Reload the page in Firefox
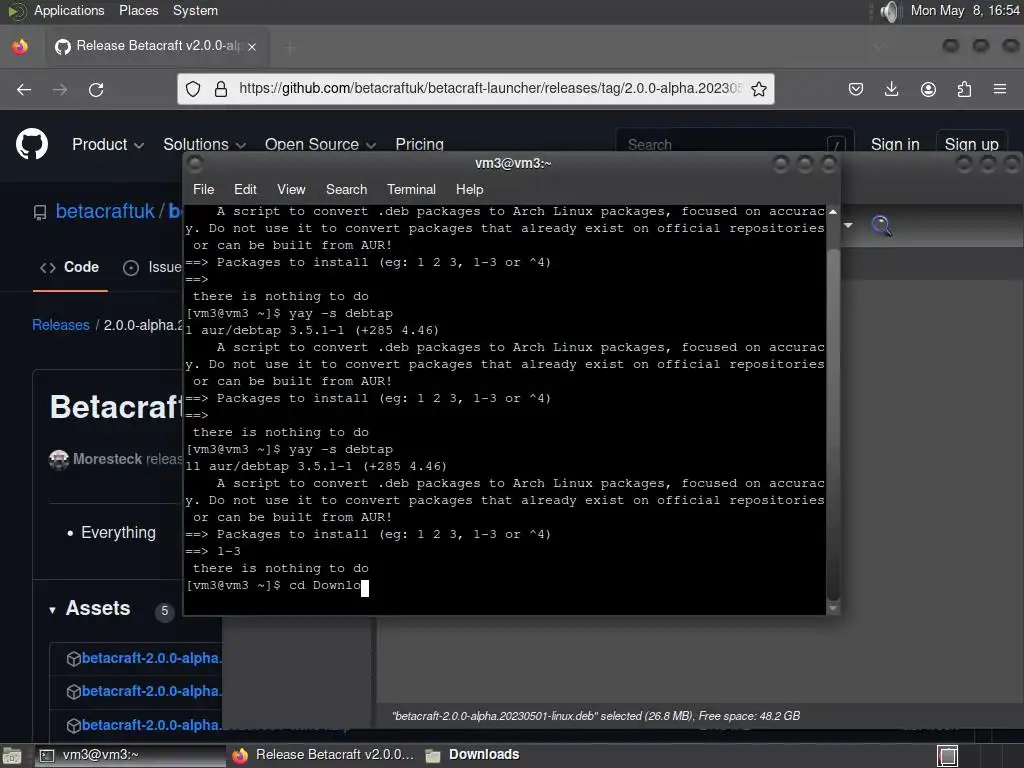The height and width of the screenshot is (768, 1024). (x=96, y=89)
